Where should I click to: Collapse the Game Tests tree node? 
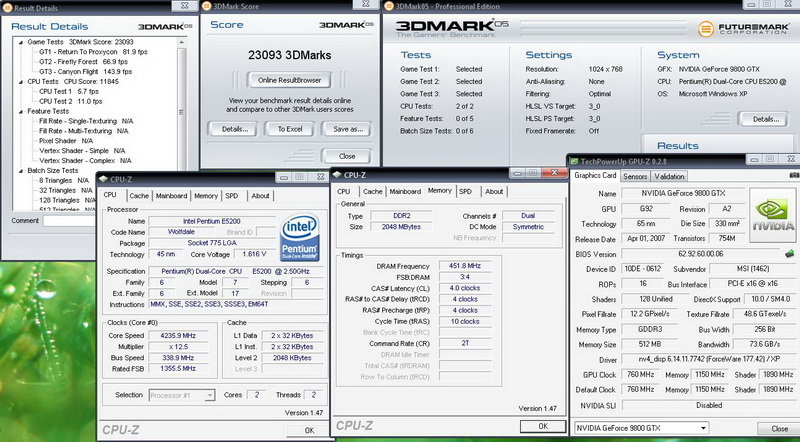coord(21,42)
